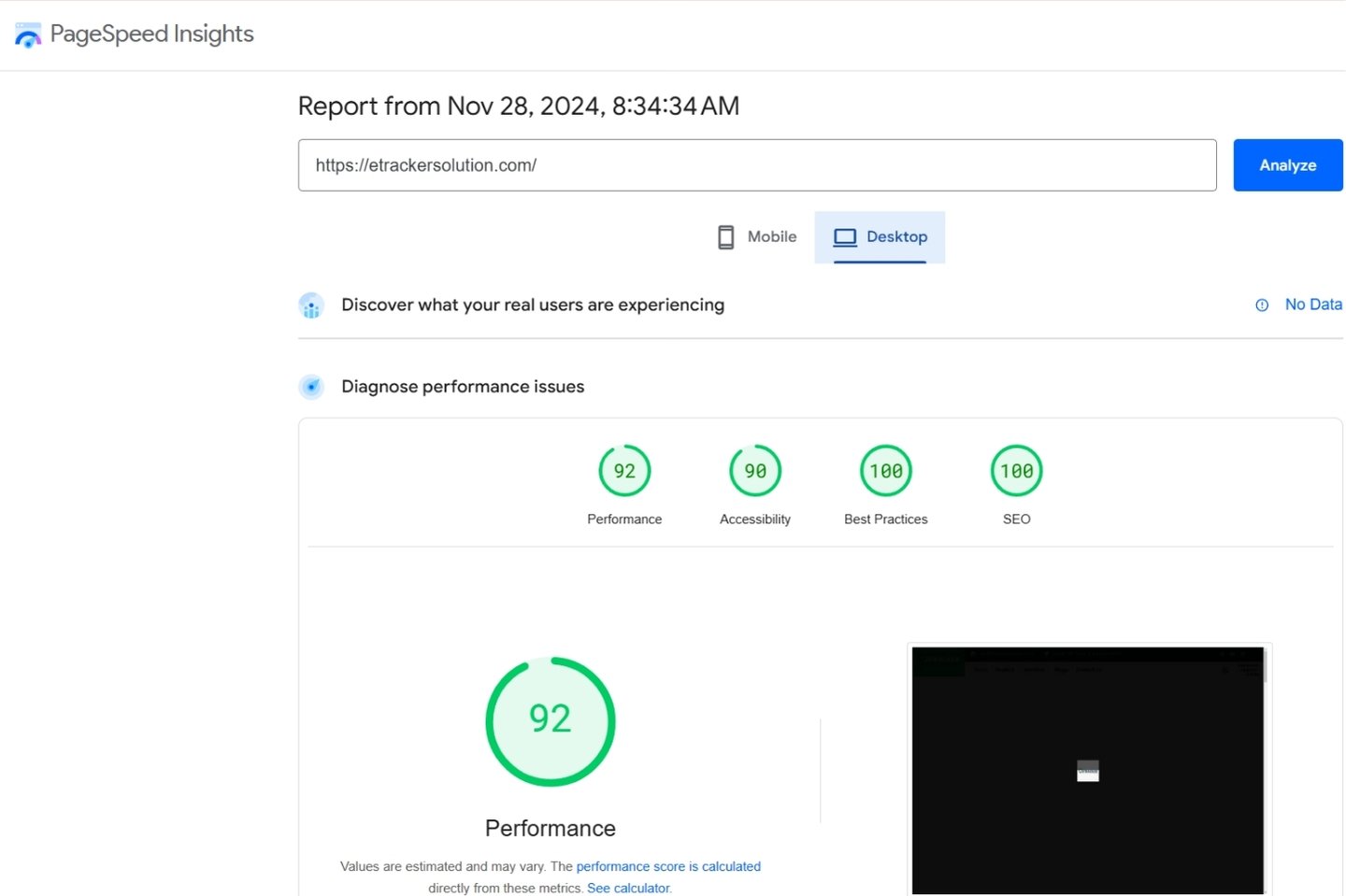Hit the blue Analyze button
The image size is (1346, 896).
pyautogui.click(x=1288, y=165)
